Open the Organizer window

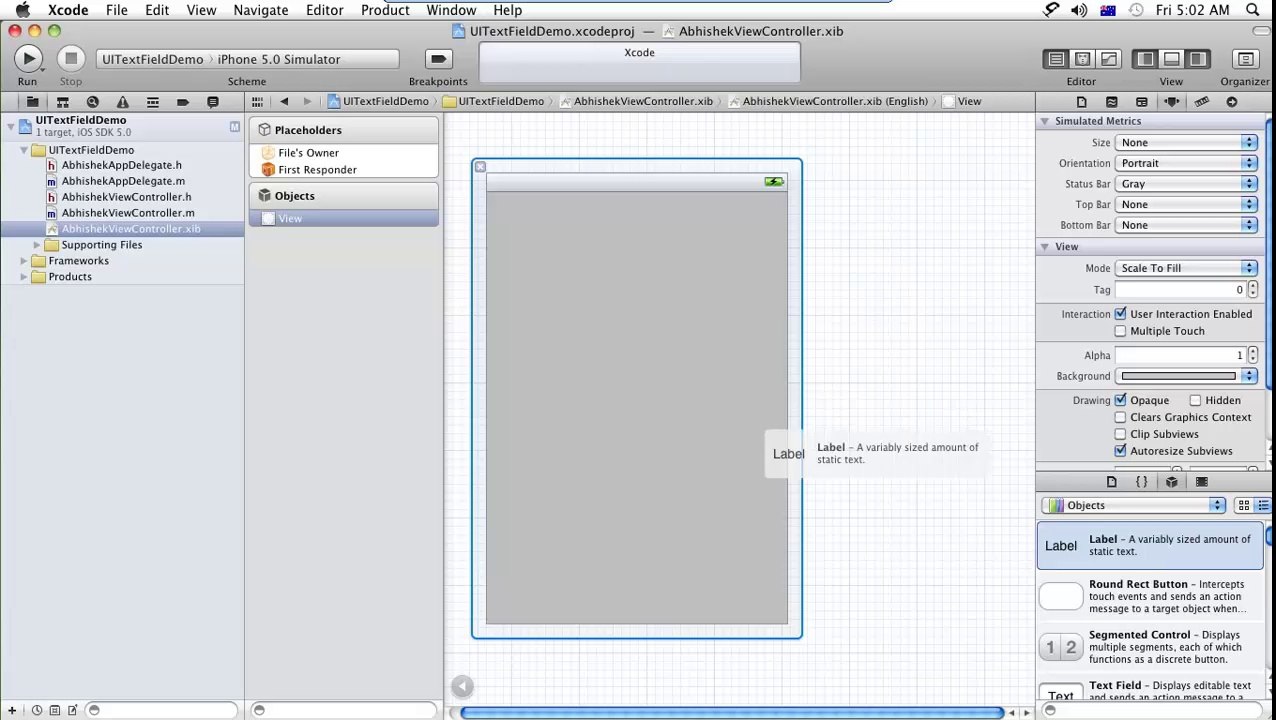(x=1245, y=59)
